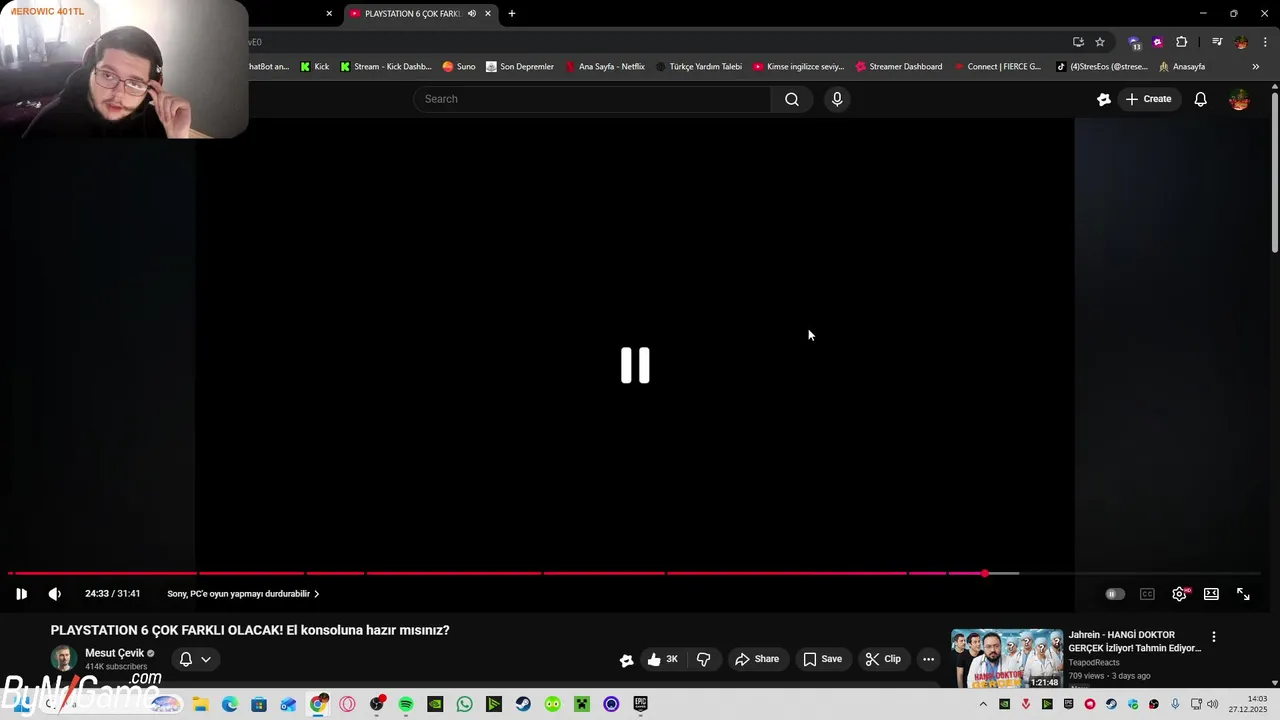Open the player settings gear
The width and height of the screenshot is (1280, 720).
[1180, 594]
